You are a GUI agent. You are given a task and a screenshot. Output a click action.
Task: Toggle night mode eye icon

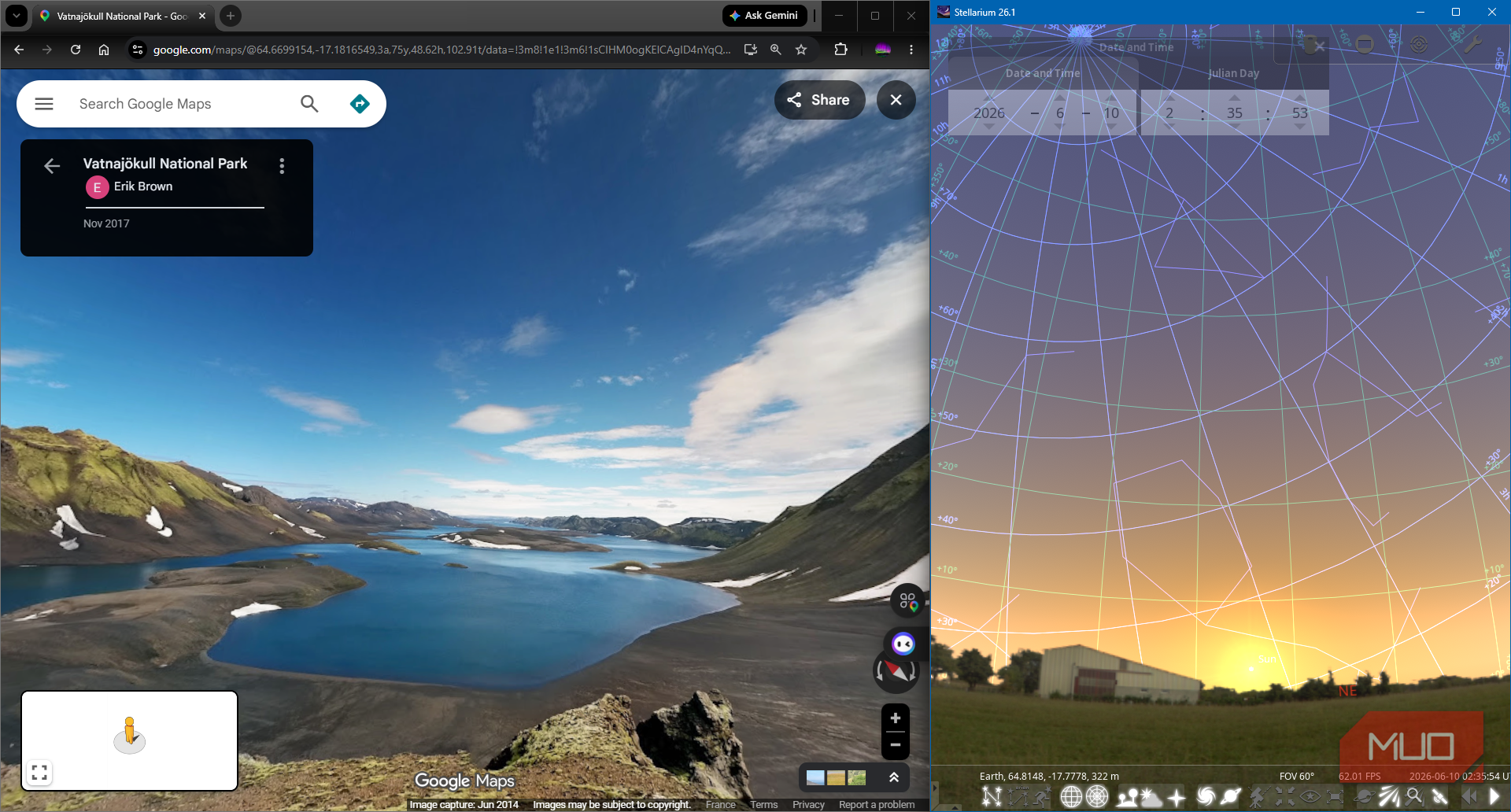pos(1310,797)
